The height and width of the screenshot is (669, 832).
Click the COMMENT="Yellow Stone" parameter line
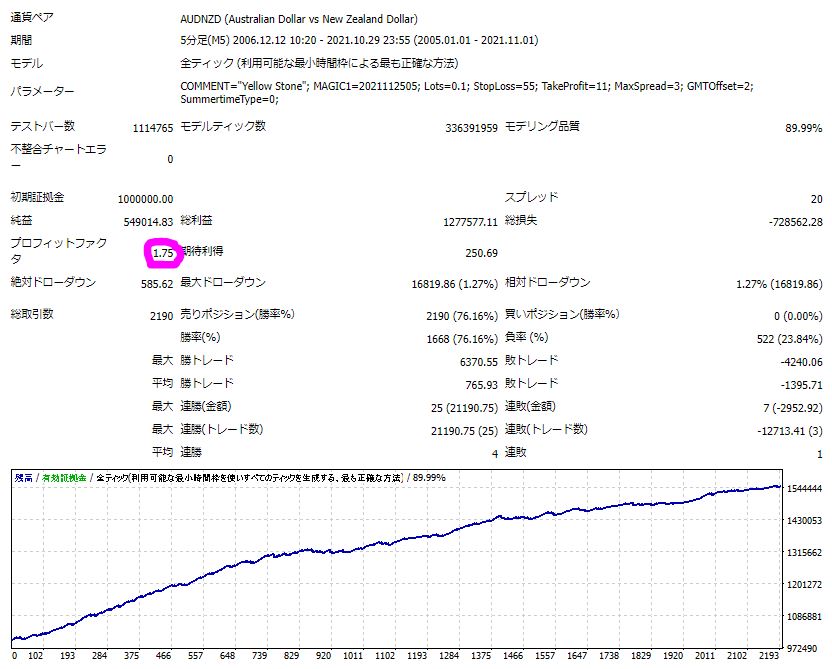pos(467,86)
